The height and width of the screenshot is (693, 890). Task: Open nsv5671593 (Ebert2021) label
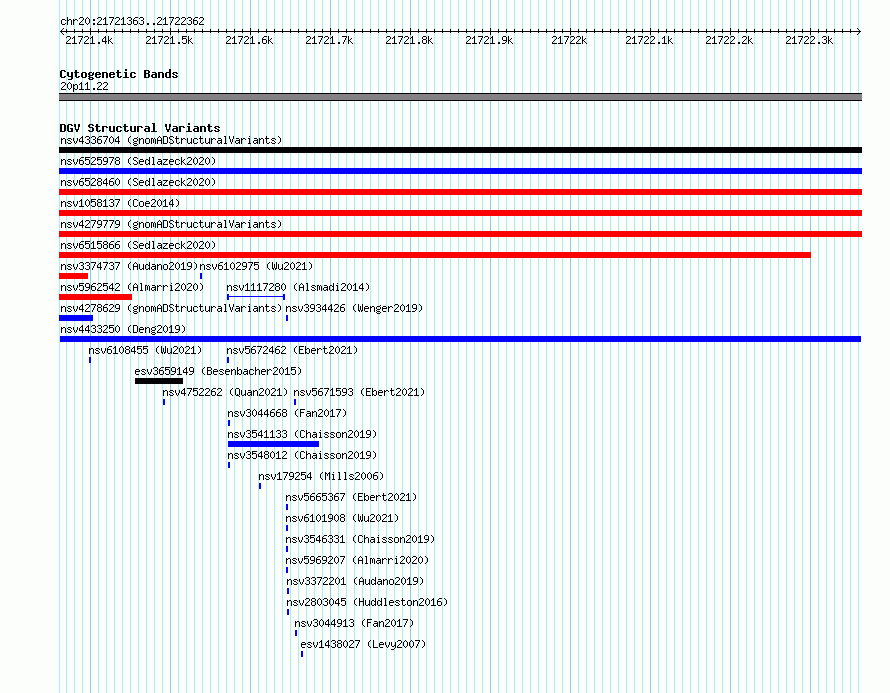coord(359,392)
